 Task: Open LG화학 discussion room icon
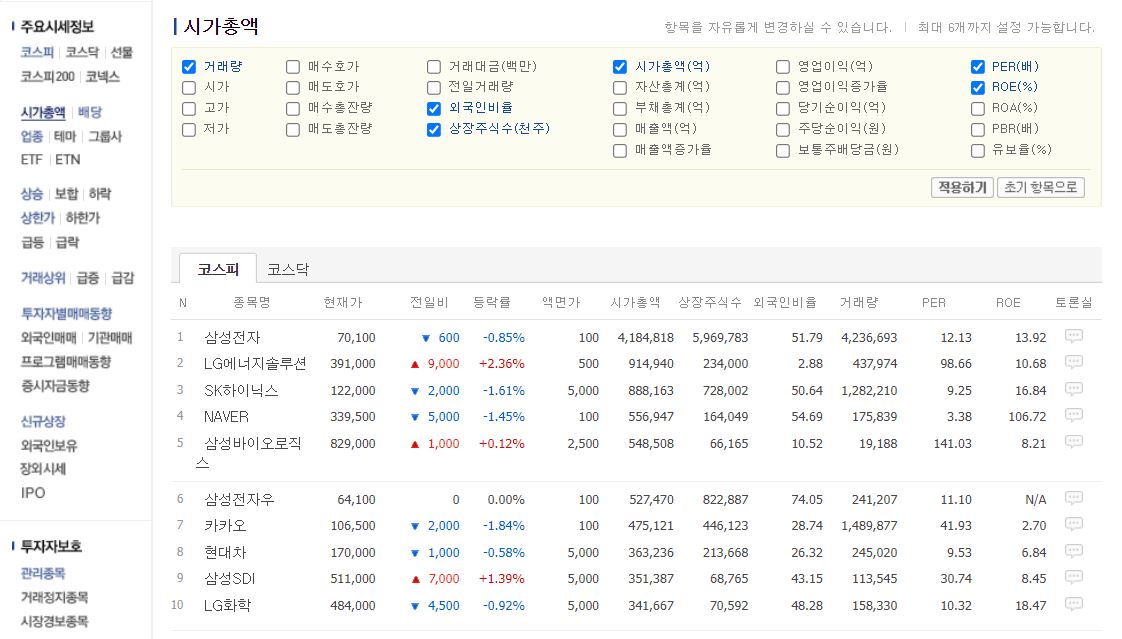pyautogui.click(x=1073, y=604)
